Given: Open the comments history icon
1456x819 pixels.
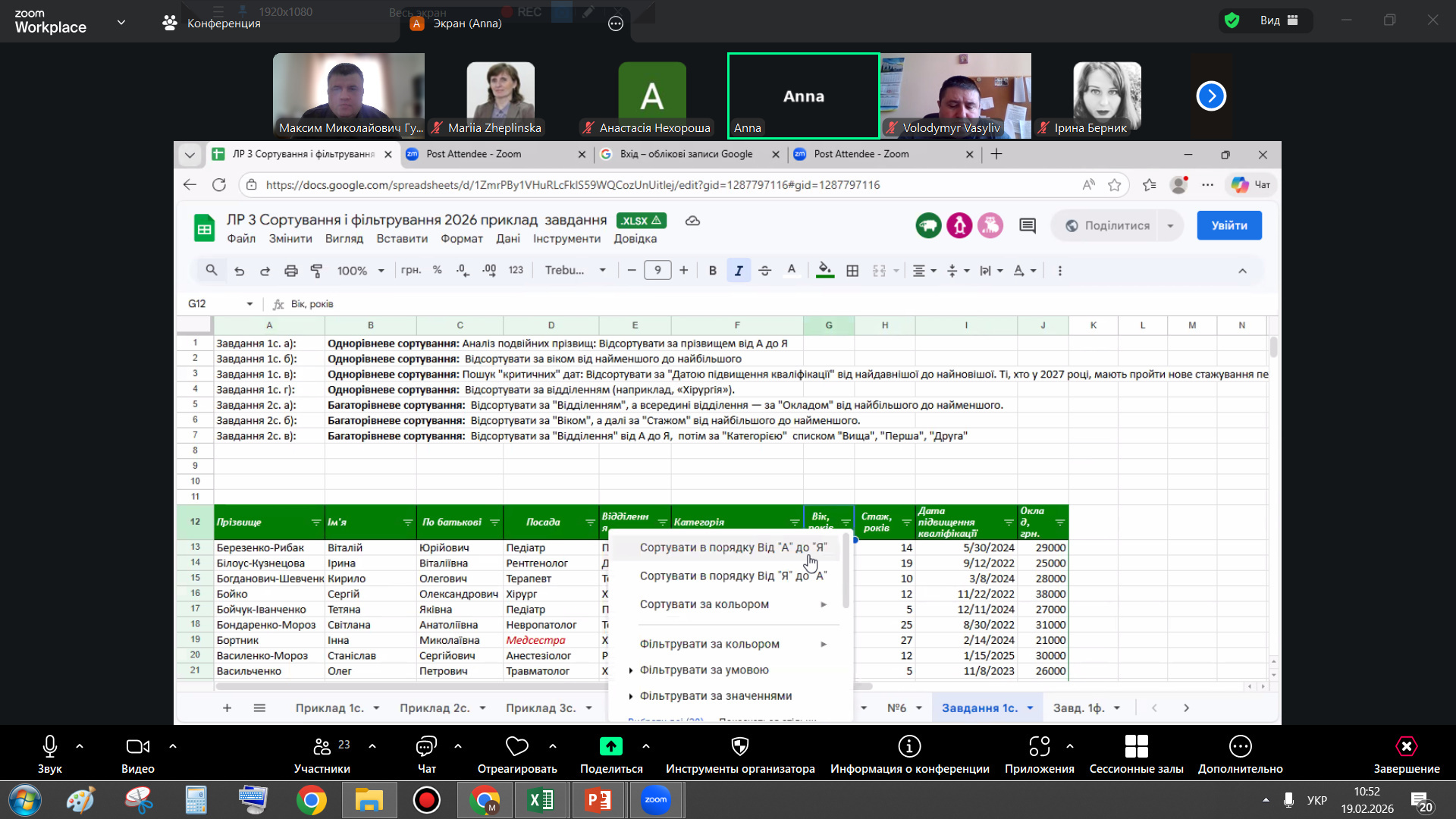Looking at the screenshot, I should (x=1028, y=225).
